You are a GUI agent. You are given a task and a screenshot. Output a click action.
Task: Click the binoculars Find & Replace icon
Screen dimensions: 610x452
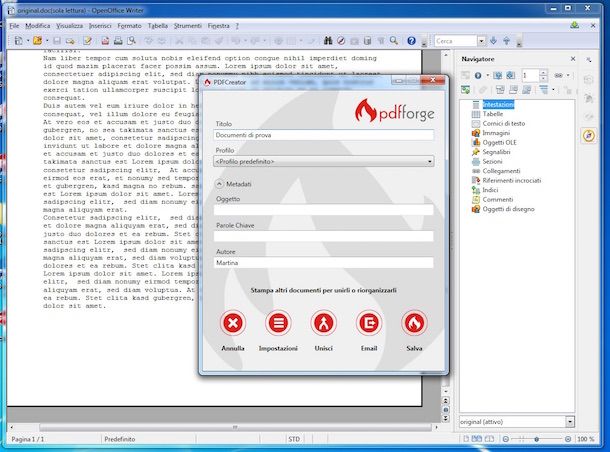click(x=328, y=40)
